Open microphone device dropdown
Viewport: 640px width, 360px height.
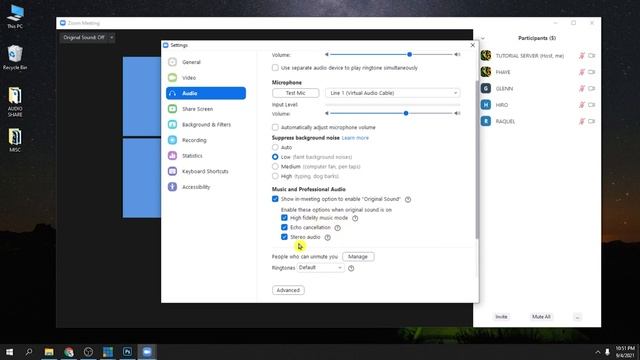pos(393,93)
